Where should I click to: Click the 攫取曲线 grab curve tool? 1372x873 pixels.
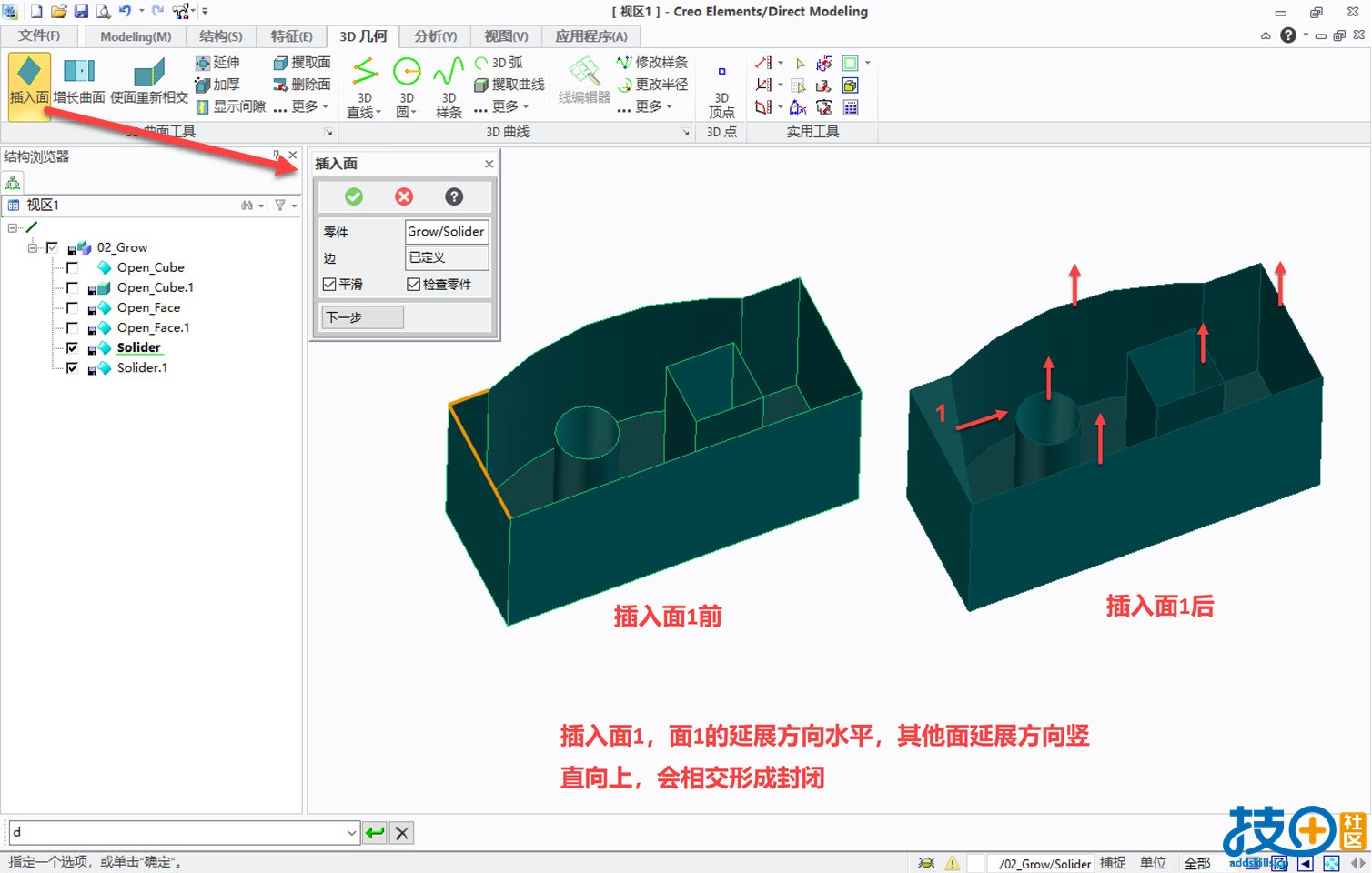click(509, 85)
